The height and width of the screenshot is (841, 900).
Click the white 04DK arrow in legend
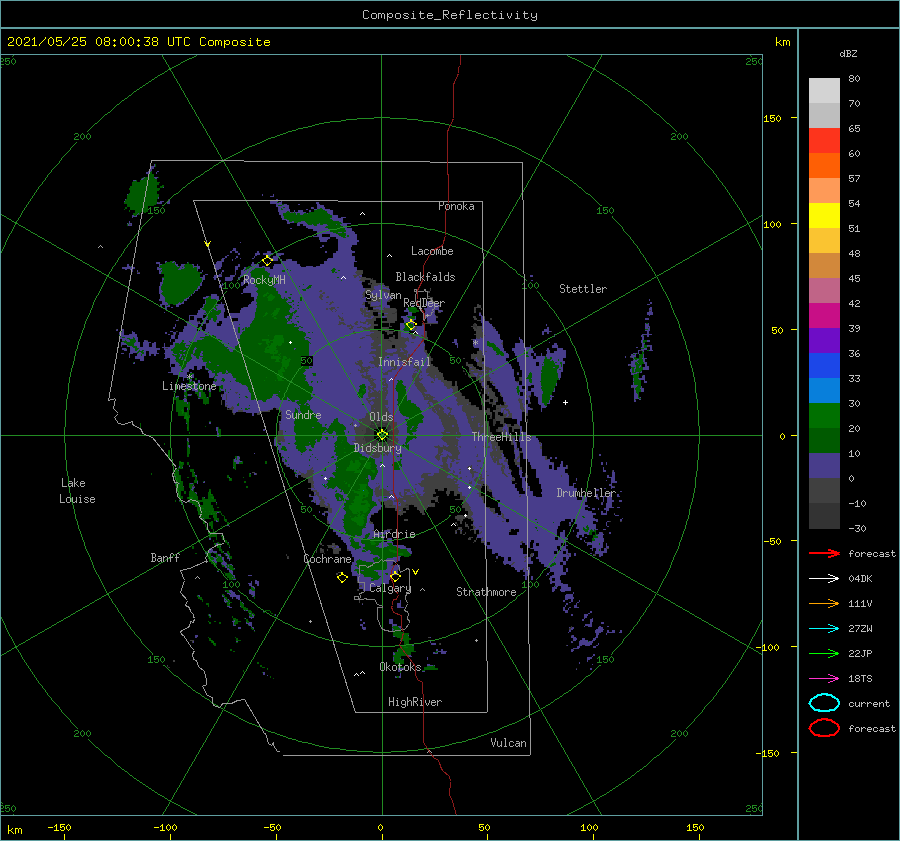click(824, 578)
